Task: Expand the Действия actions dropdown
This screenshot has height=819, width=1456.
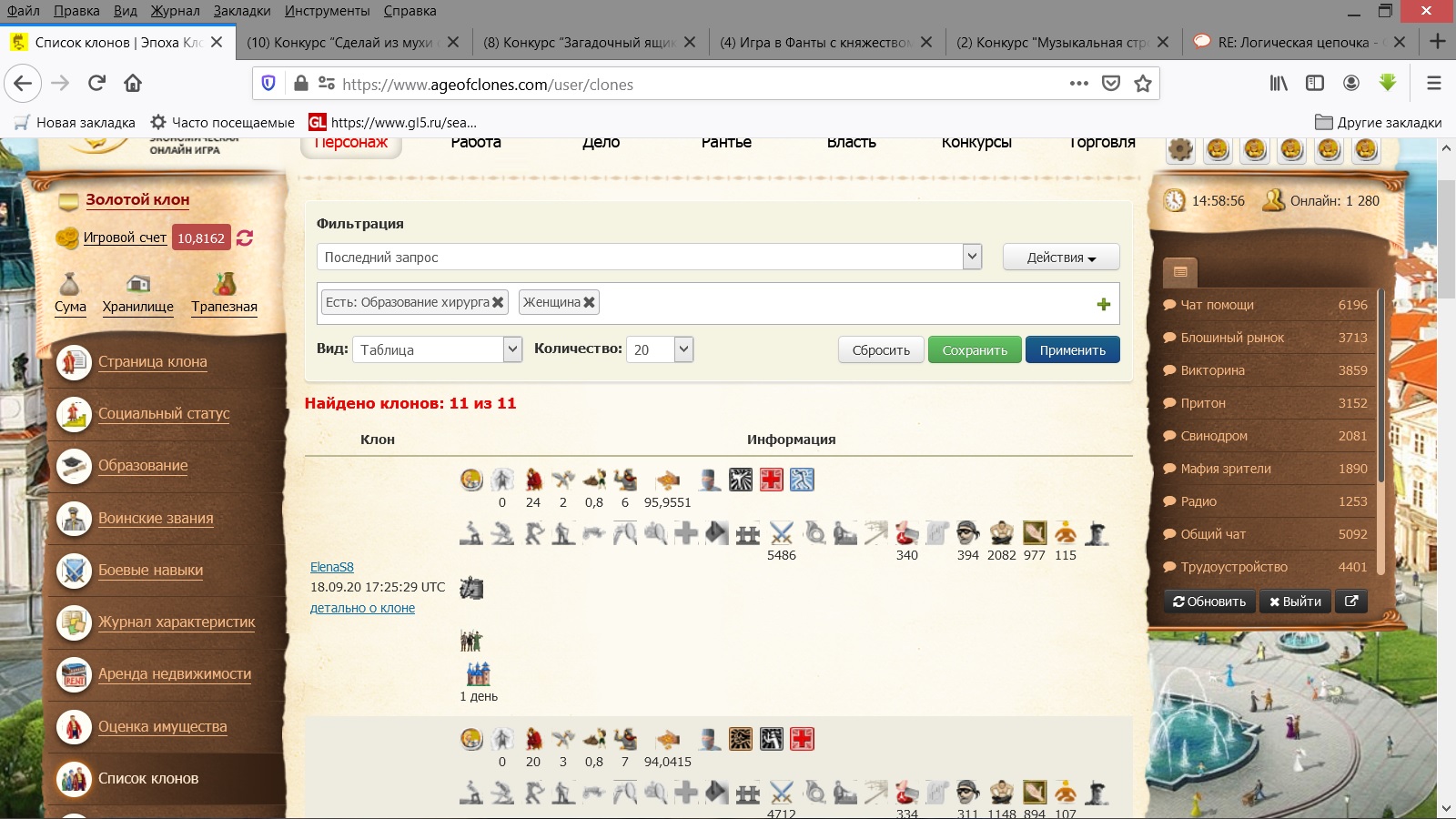Action: tap(1061, 258)
